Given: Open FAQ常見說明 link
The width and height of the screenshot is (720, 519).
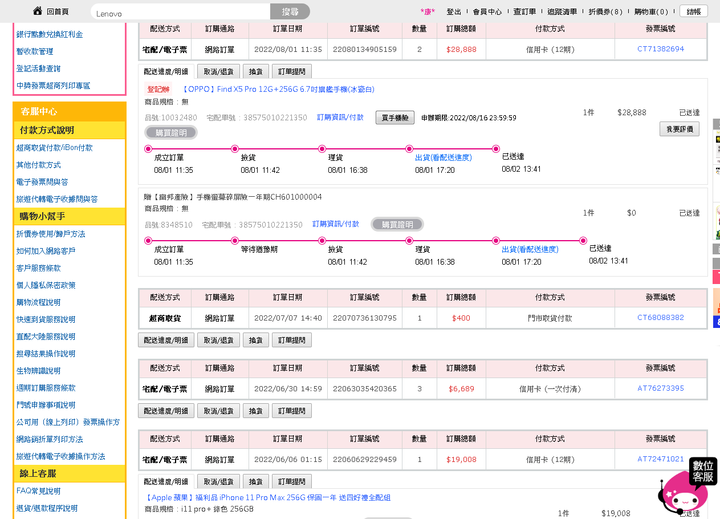Looking at the screenshot, I should point(39,491).
